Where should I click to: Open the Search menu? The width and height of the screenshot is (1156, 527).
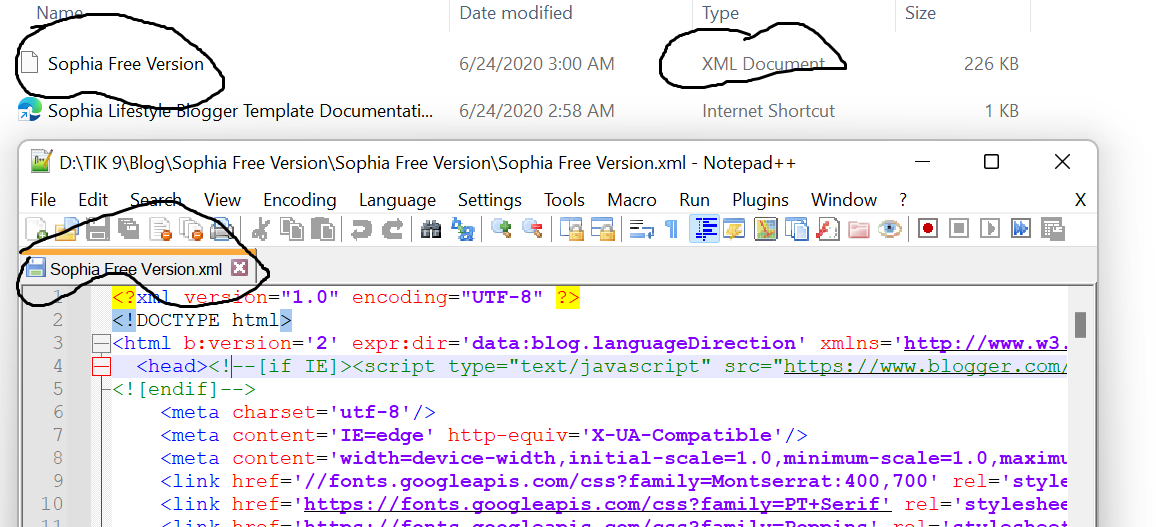click(x=156, y=200)
